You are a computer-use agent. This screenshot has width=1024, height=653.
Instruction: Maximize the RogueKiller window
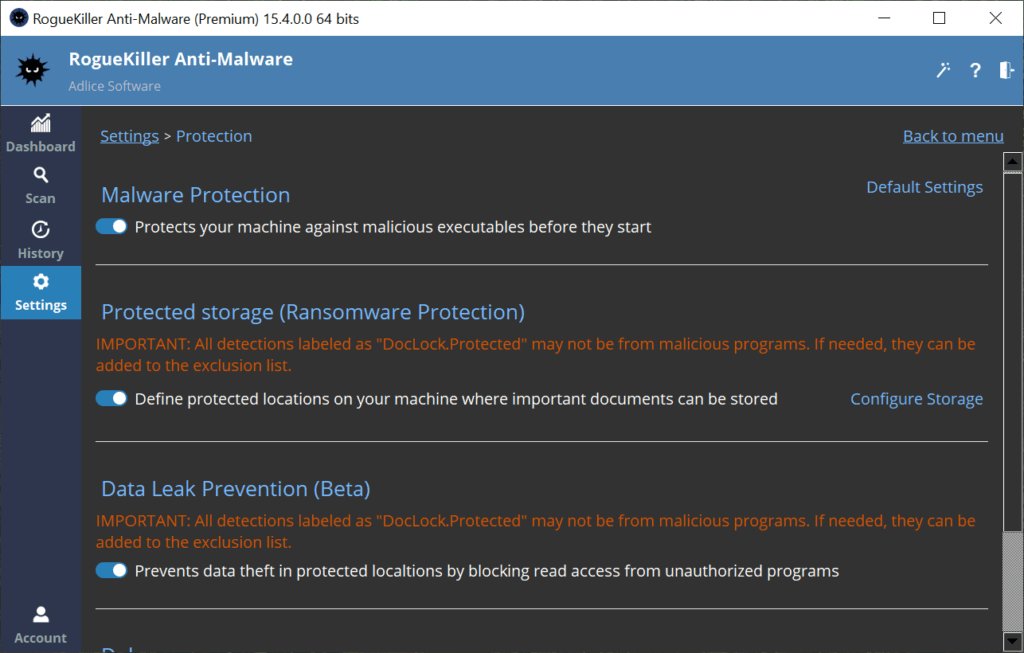click(x=939, y=18)
